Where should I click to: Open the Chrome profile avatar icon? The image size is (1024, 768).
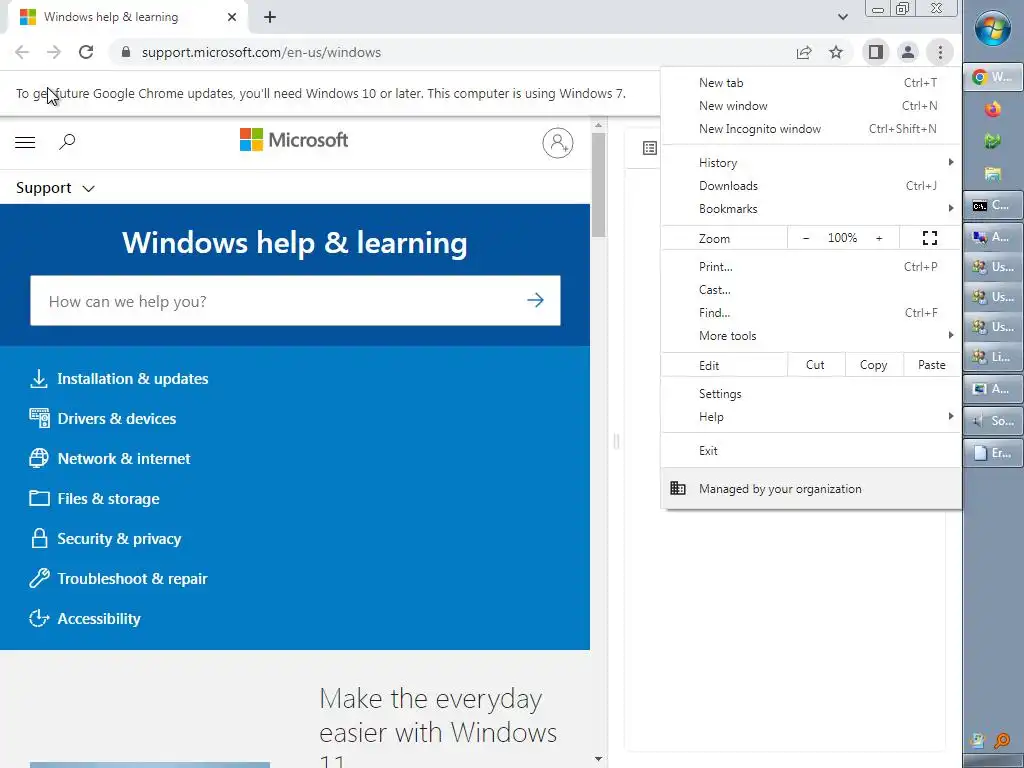(x=908, y=52)
